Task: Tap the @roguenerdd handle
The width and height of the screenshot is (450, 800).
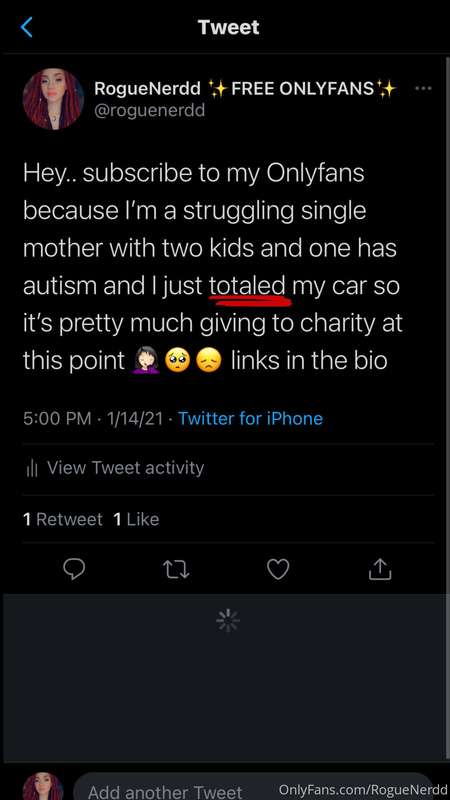Action: click(x=149, y=110)
